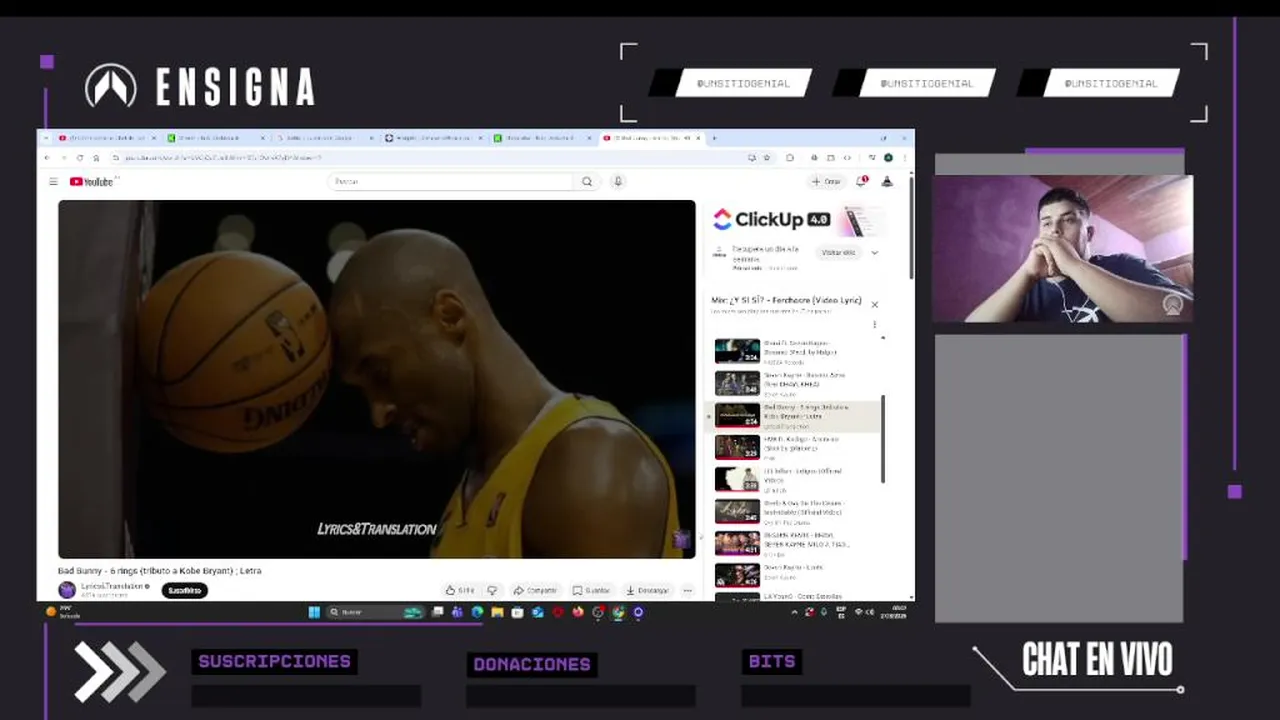Open the Mix playlist three-dot options

pyautogui.click(x=874, y=324)
